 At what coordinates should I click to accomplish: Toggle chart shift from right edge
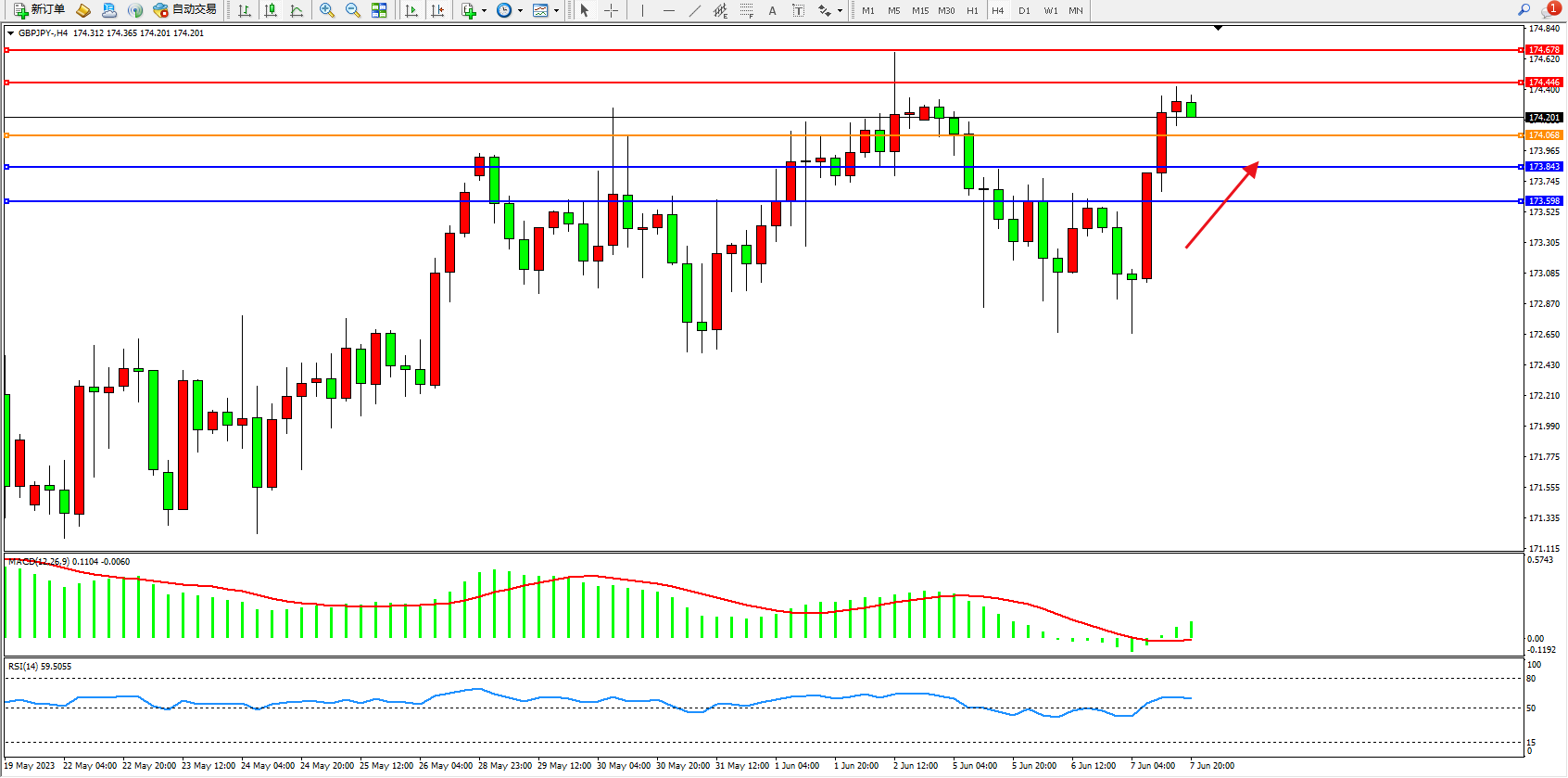437,10
